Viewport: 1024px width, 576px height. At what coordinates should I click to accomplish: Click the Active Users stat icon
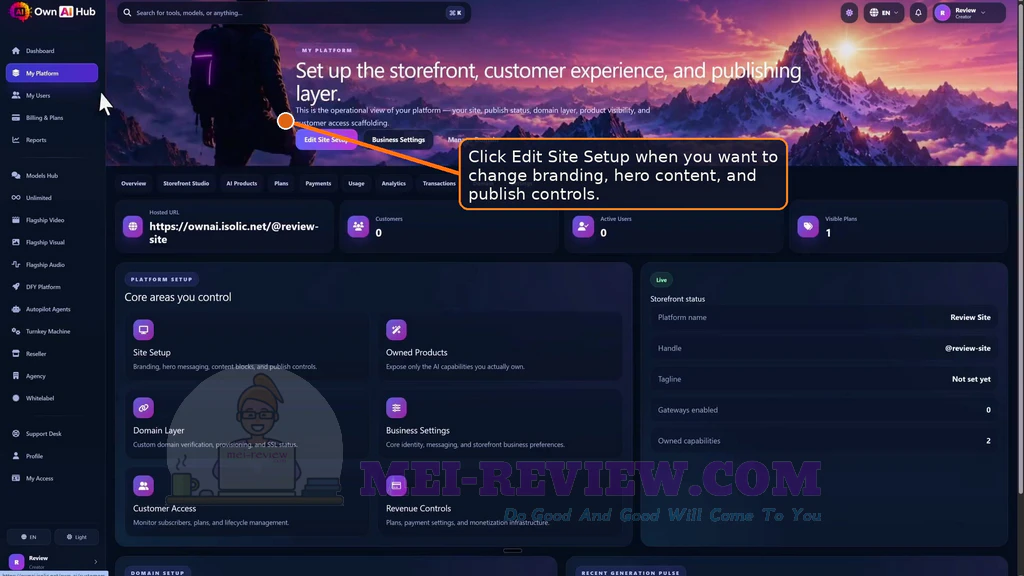pos(583,227)
